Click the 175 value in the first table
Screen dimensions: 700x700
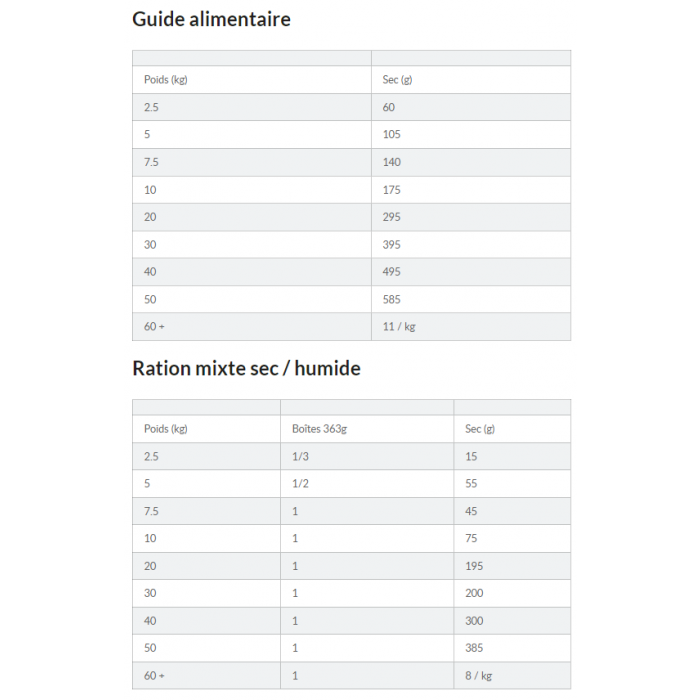point(391,189)
